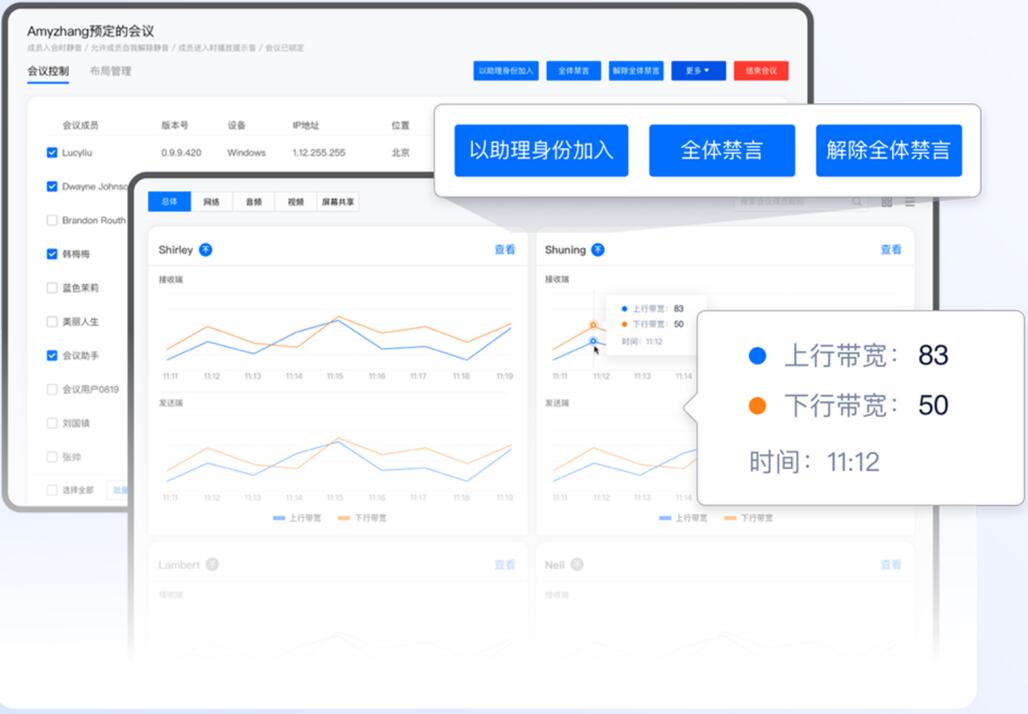Uncheck the Lucyliu member checkbox
This screenshot has height=714, width=1028.
coord(52,153)
